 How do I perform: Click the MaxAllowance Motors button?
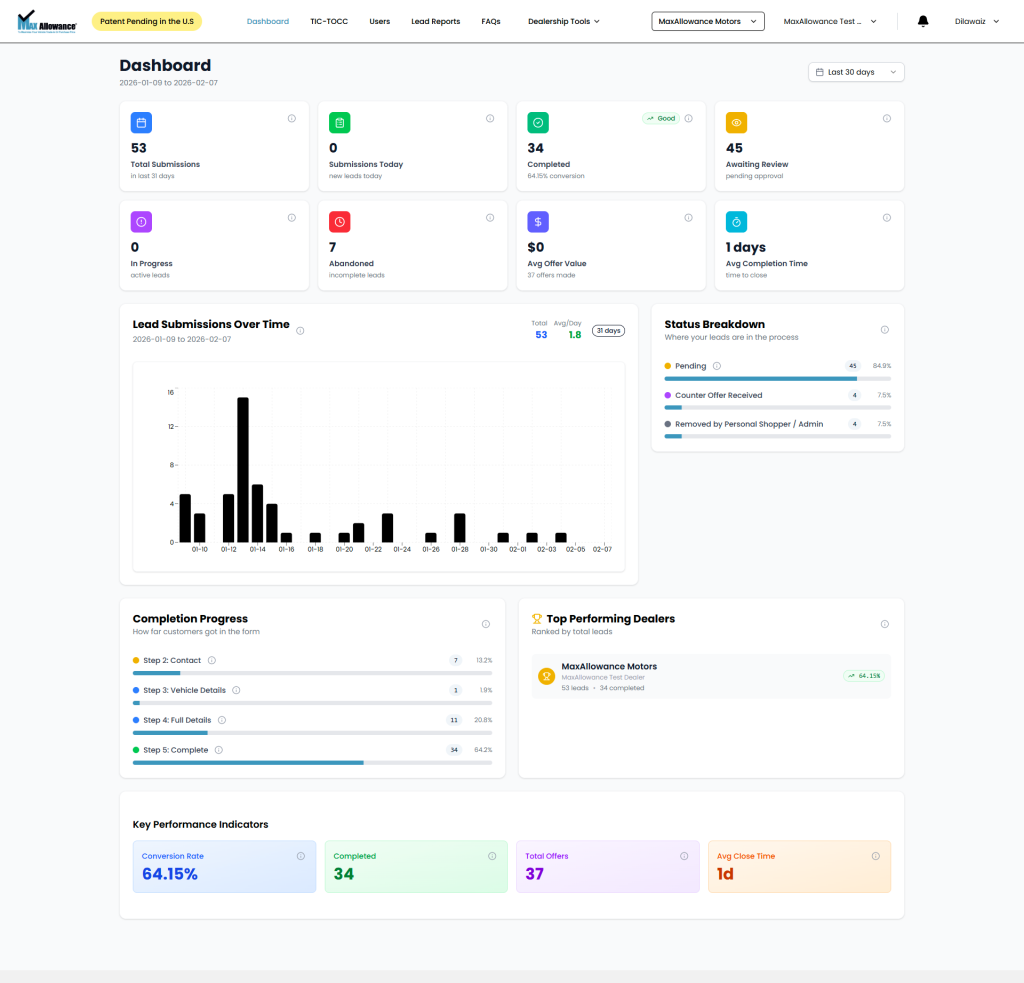pyautogui.click(x=707, y=21)
